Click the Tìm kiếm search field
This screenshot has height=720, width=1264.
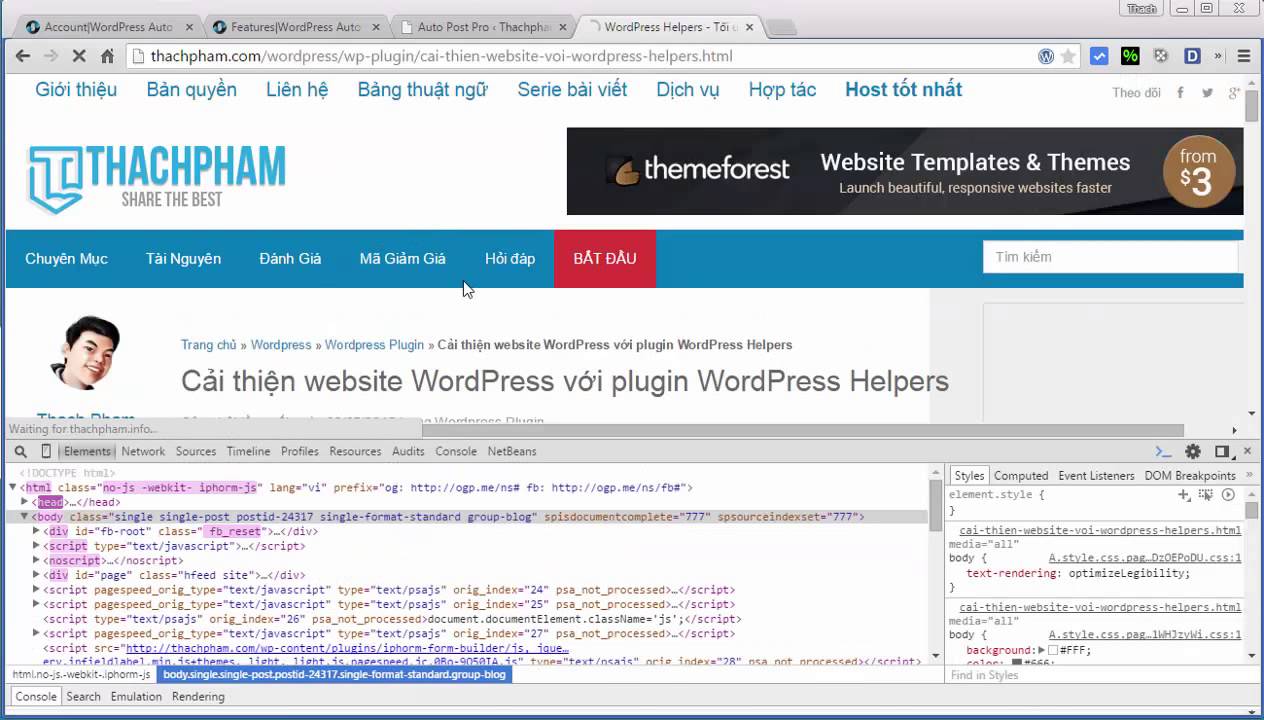point(1110,258)
